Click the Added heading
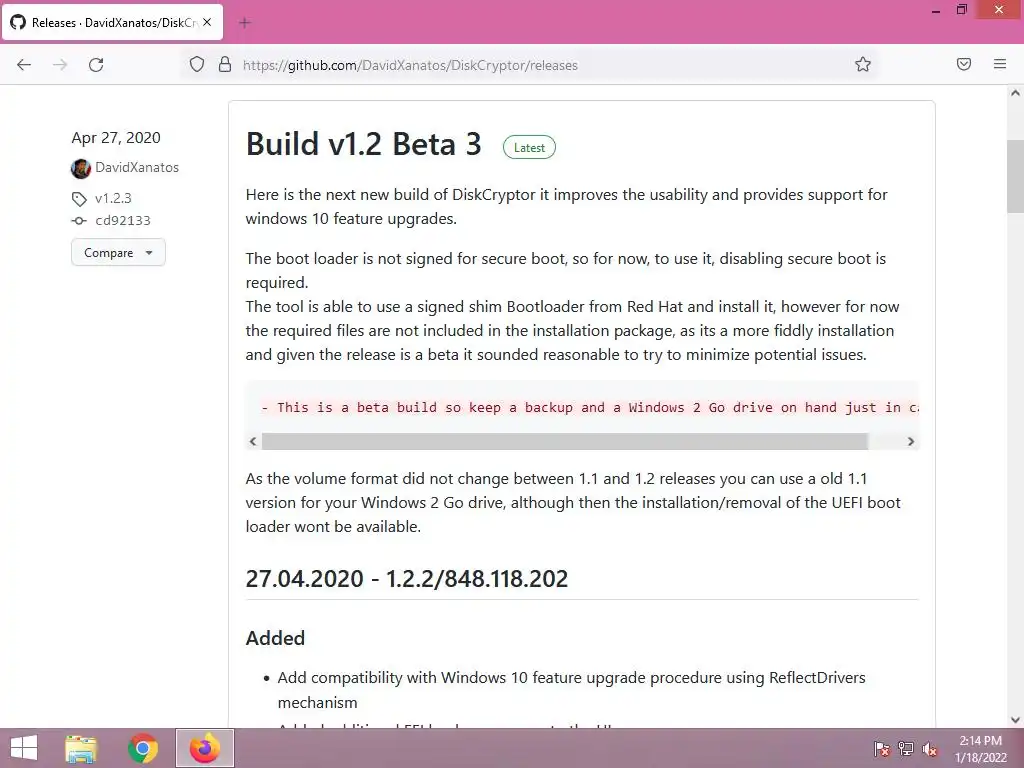 tap(275, 638)
